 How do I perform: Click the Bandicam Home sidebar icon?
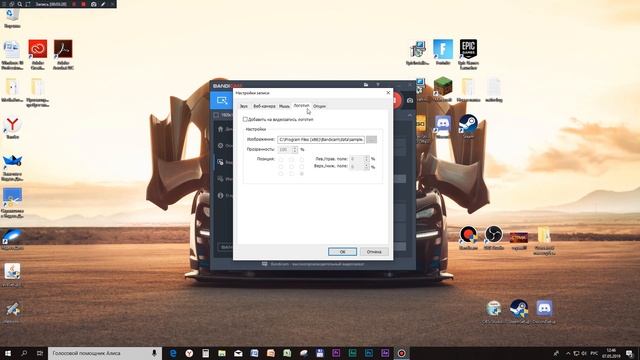(220, 129)
